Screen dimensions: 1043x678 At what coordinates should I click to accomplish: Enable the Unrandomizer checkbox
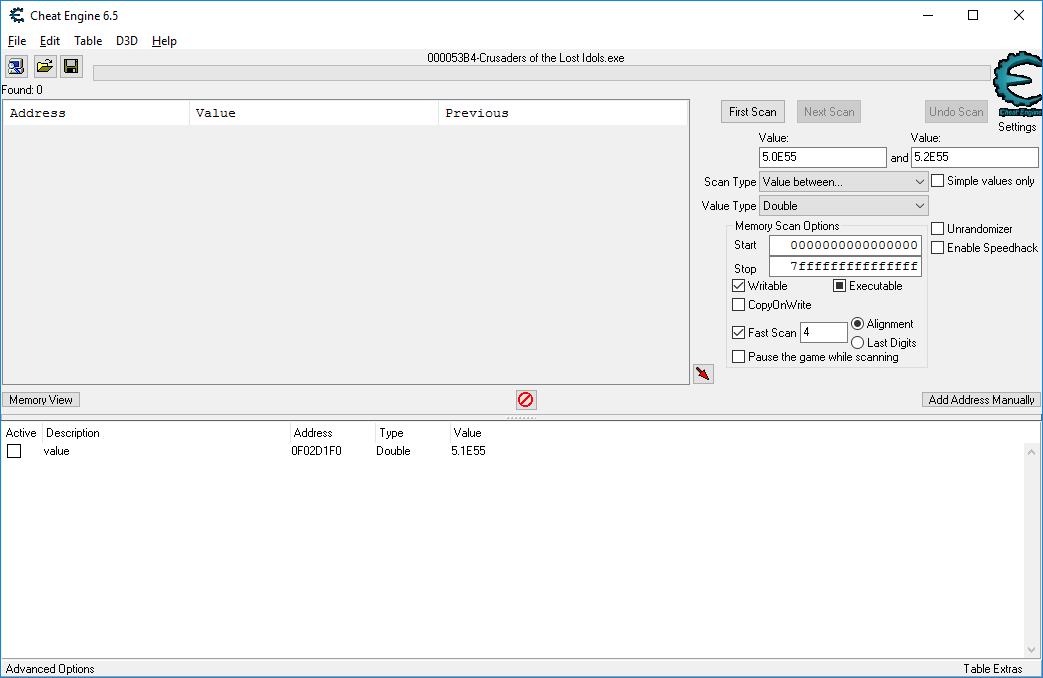938,229
